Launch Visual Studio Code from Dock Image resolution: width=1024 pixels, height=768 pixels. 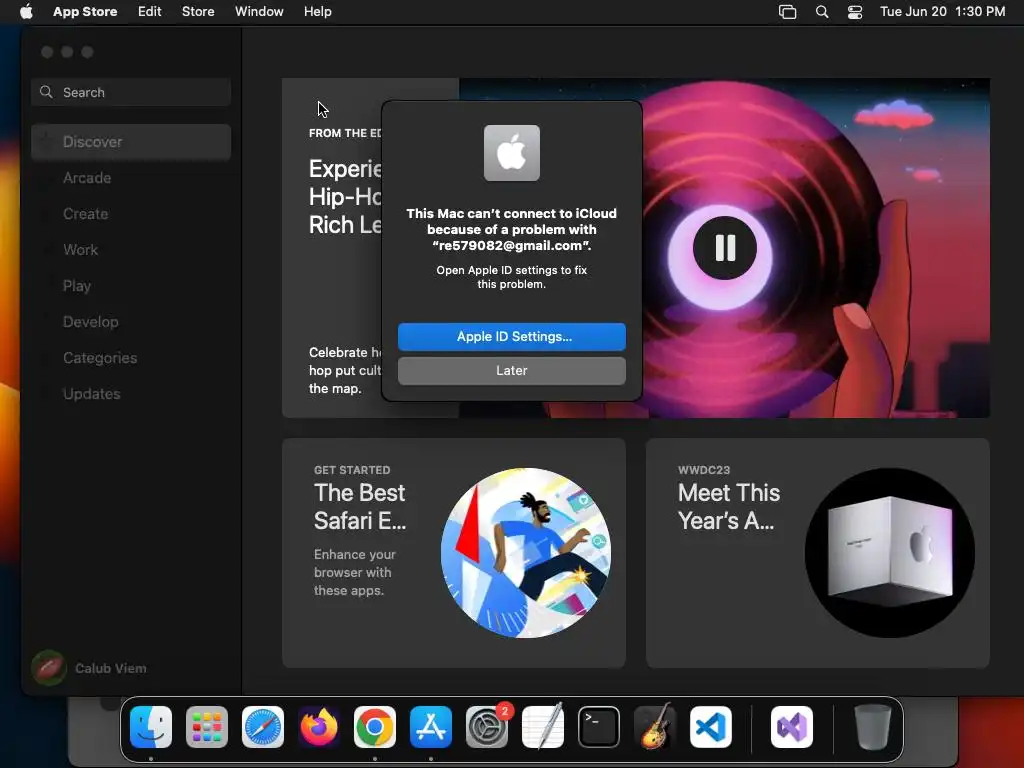pos(711,727)
